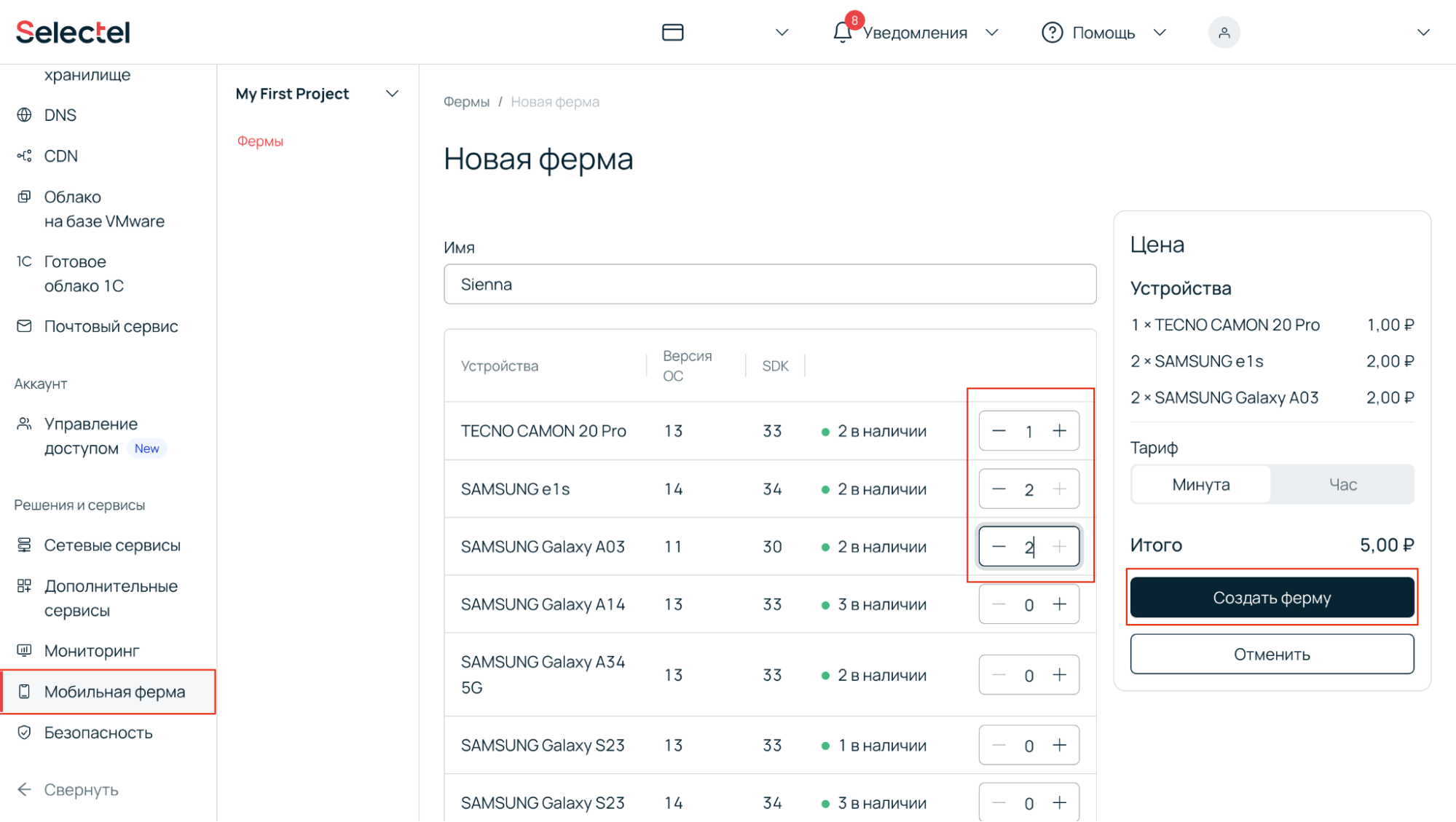Add one SAMSUNG Galaxy A14 device
The width and height of the screenshot is (1456, 822).
pyautogui.click(x=1060, y=604)
